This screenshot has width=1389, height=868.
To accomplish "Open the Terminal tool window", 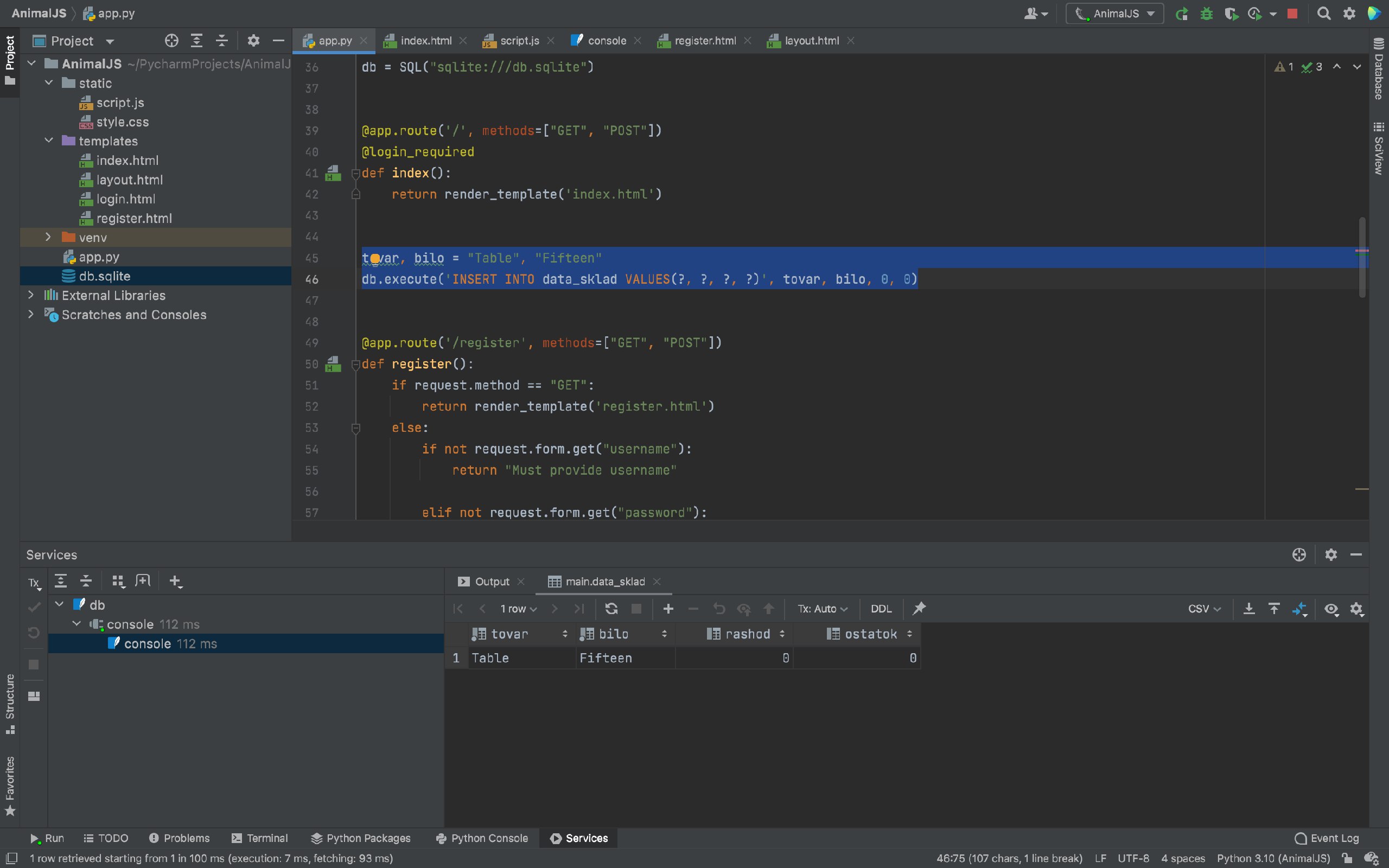I will point(260,838).
